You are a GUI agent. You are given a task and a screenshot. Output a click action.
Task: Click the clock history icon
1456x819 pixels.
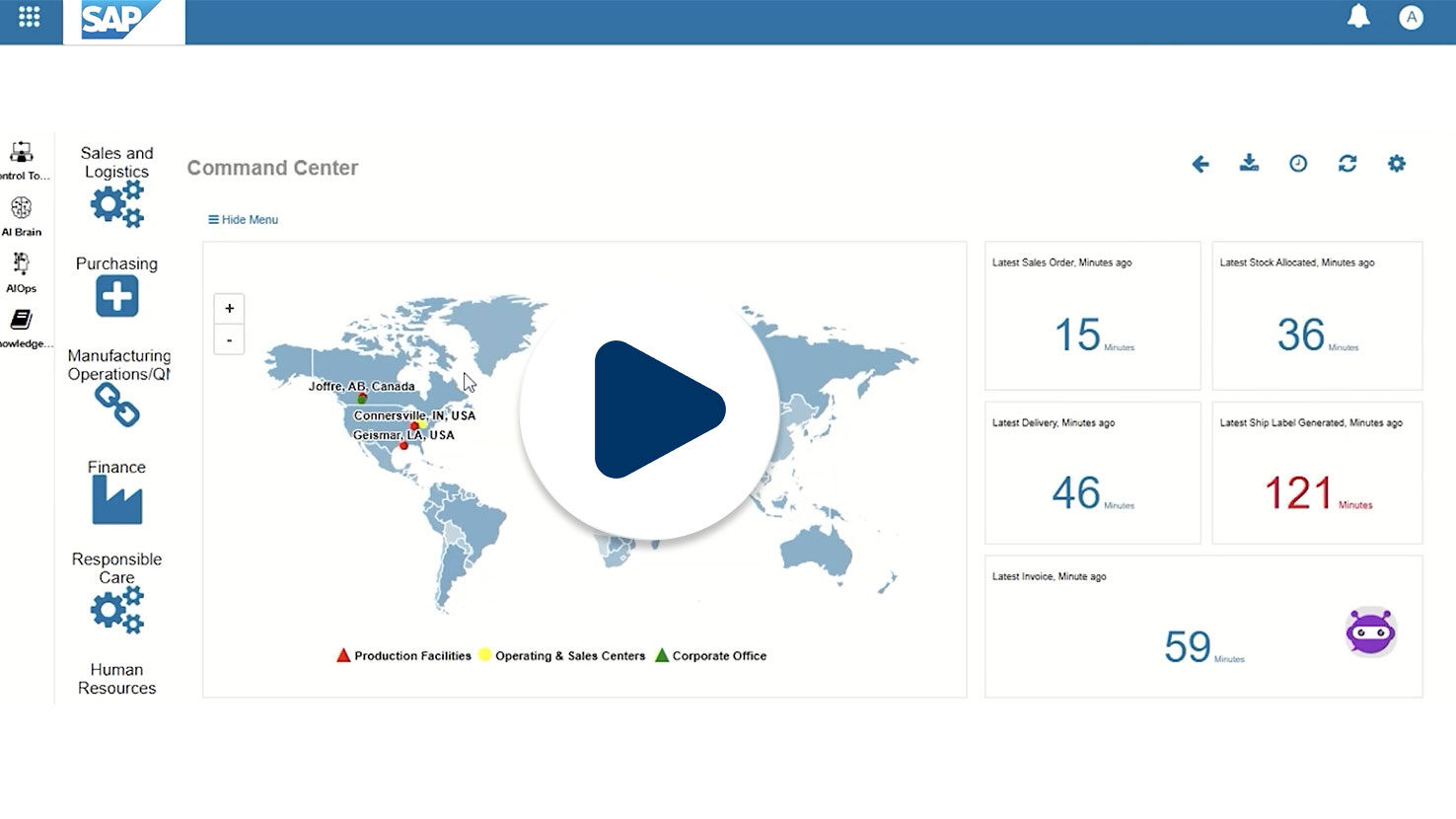pyautogui.click(x=1298, y=164)
